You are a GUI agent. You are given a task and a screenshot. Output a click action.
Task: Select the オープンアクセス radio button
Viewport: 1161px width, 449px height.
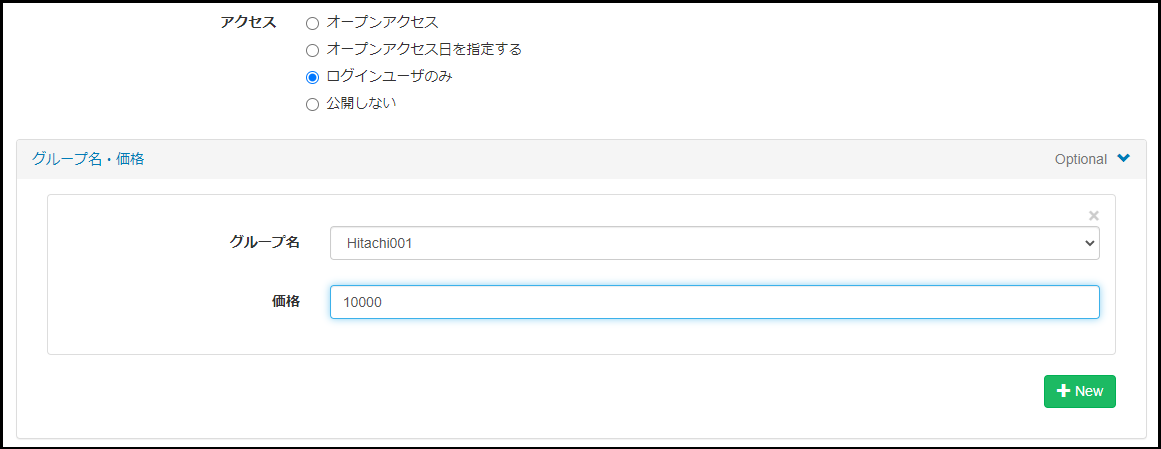[x=312, y=22]
